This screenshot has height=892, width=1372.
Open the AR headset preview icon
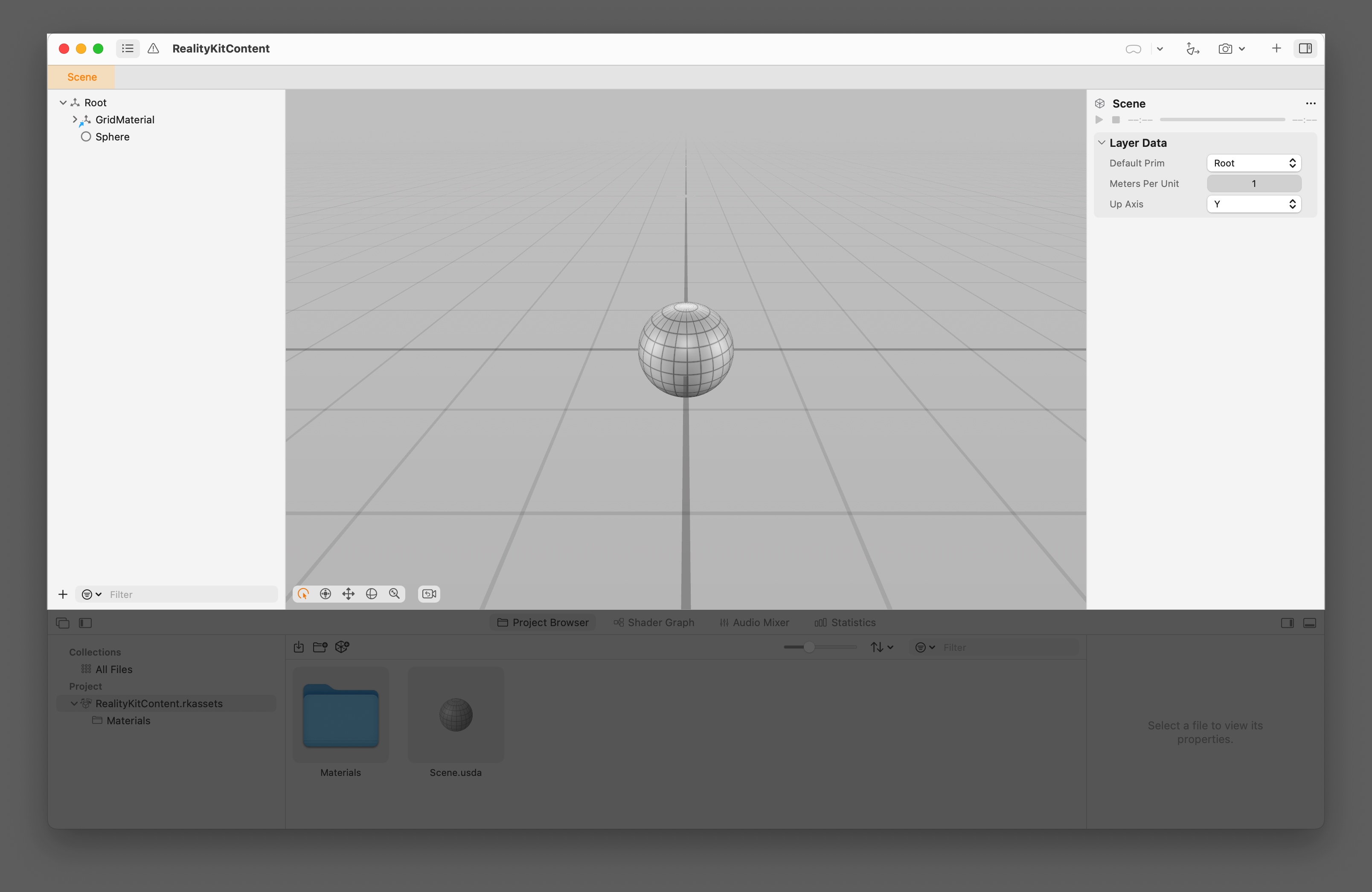click(1134, 48)
